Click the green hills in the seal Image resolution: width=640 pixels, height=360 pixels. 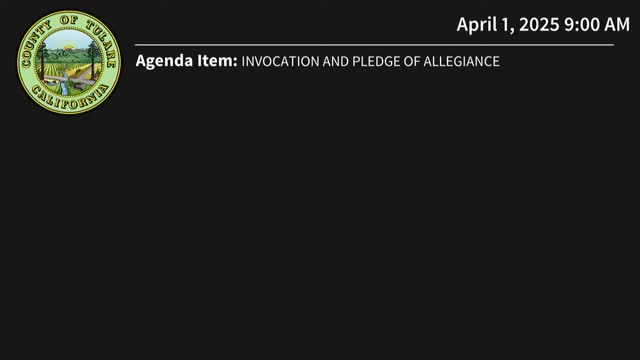[69, 56]
